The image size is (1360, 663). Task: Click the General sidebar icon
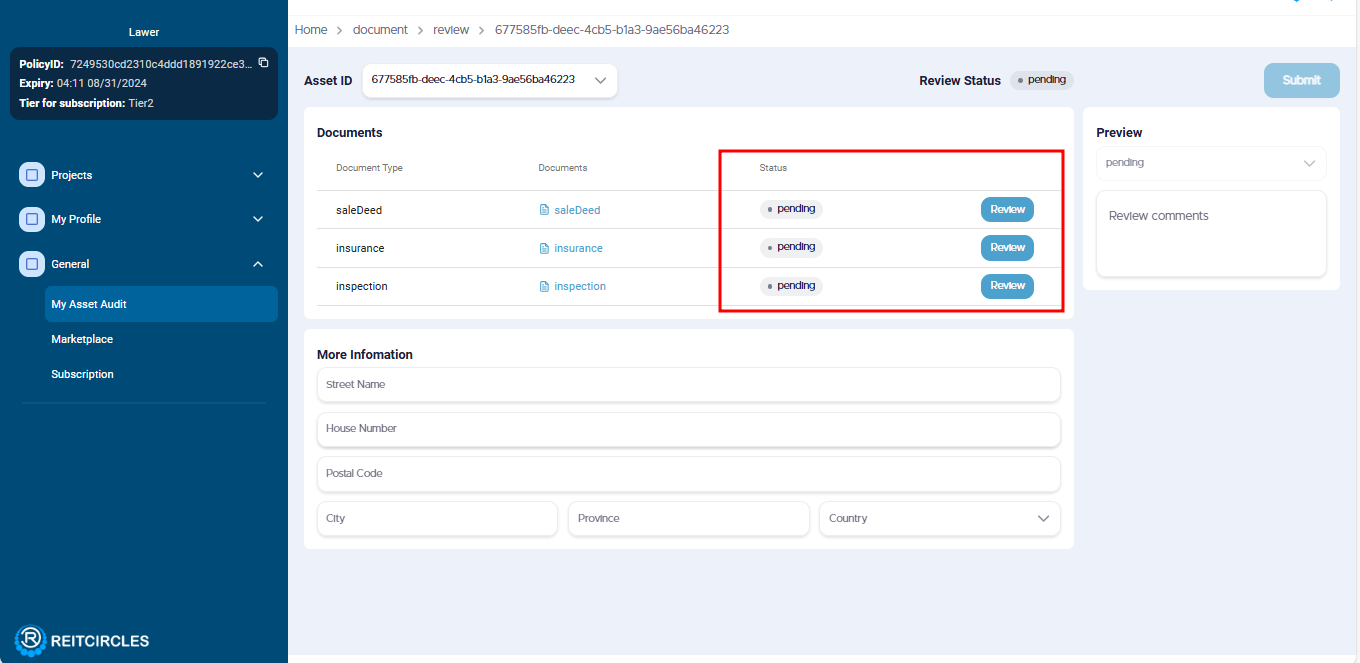[x=32, y=264]
